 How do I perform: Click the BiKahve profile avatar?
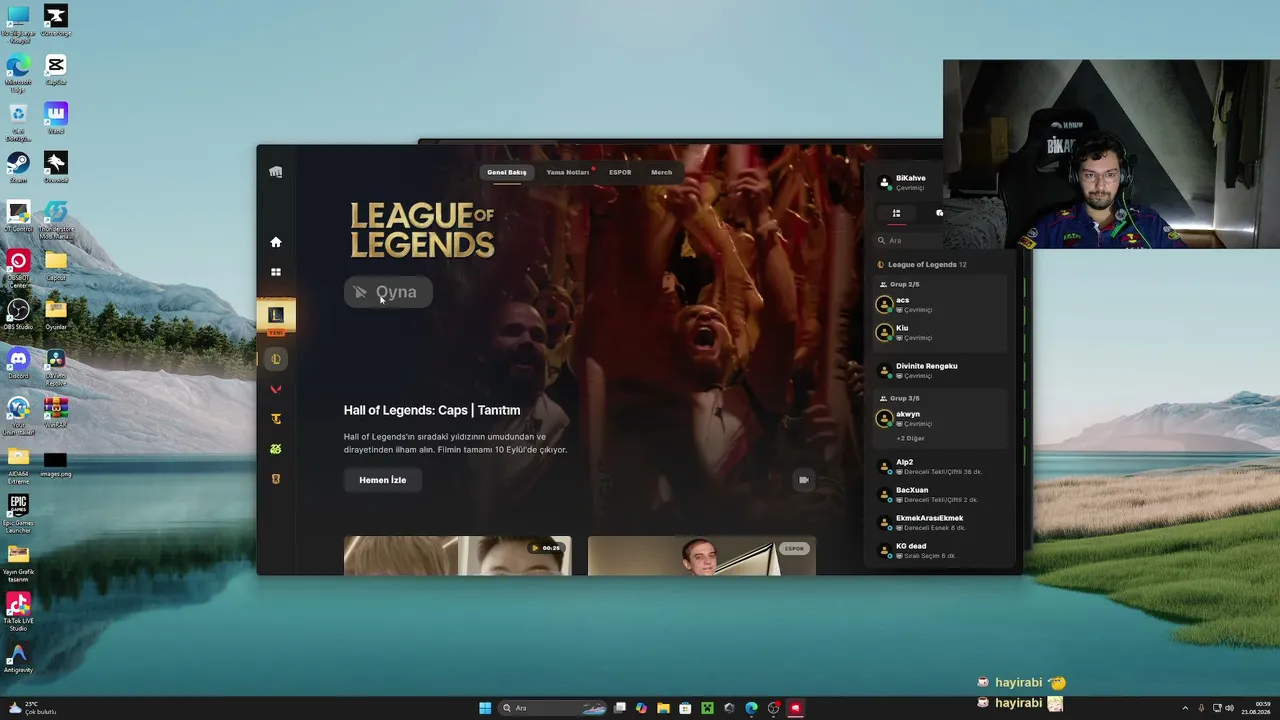(884, 183)
